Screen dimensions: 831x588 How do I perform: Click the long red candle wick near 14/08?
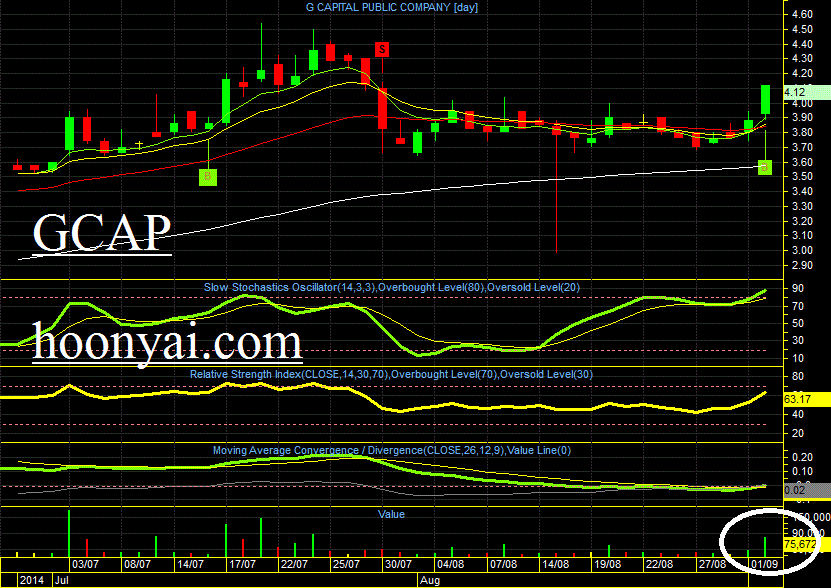pyautogui.click(x=556, y=194)
